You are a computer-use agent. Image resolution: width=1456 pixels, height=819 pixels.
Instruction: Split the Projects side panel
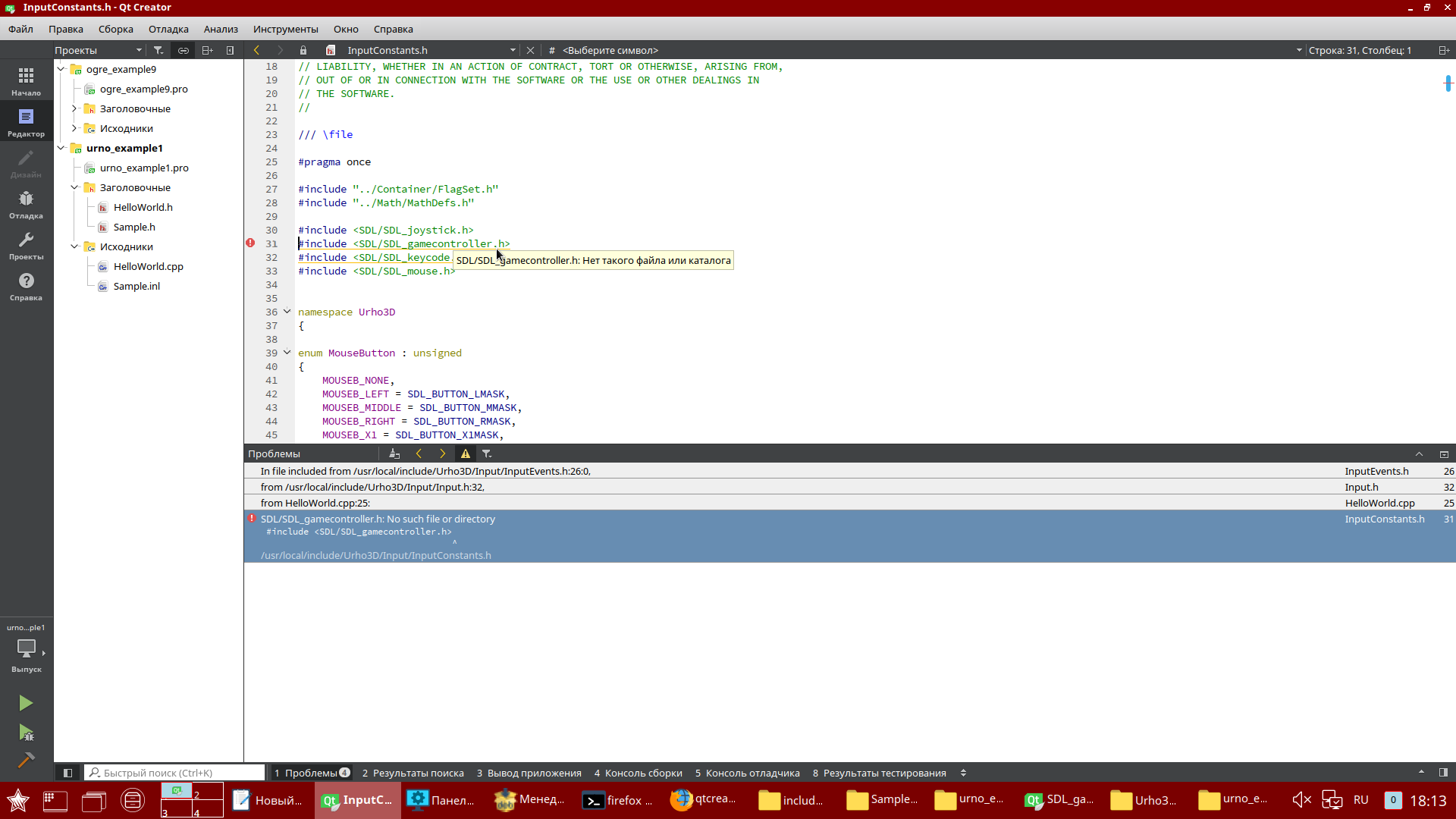[207, 50]
